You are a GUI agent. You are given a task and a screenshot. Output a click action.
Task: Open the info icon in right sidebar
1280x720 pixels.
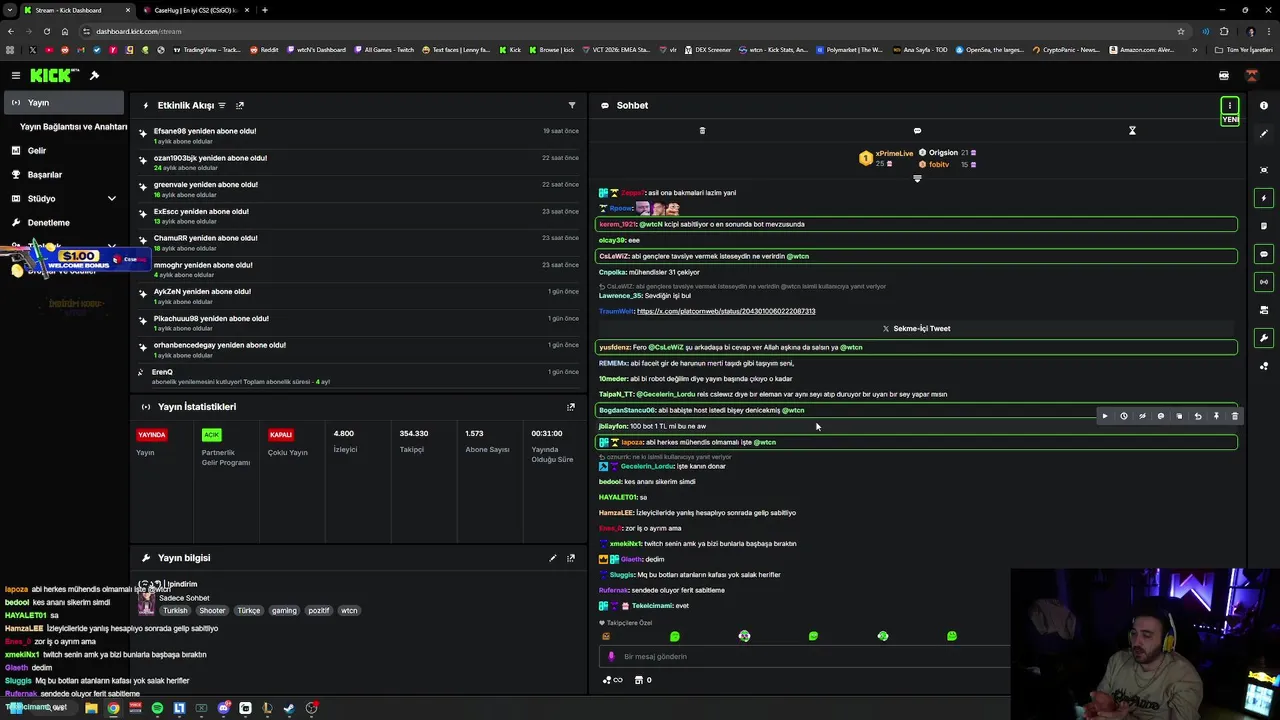pyautogui.click(x=1264, y=105)
